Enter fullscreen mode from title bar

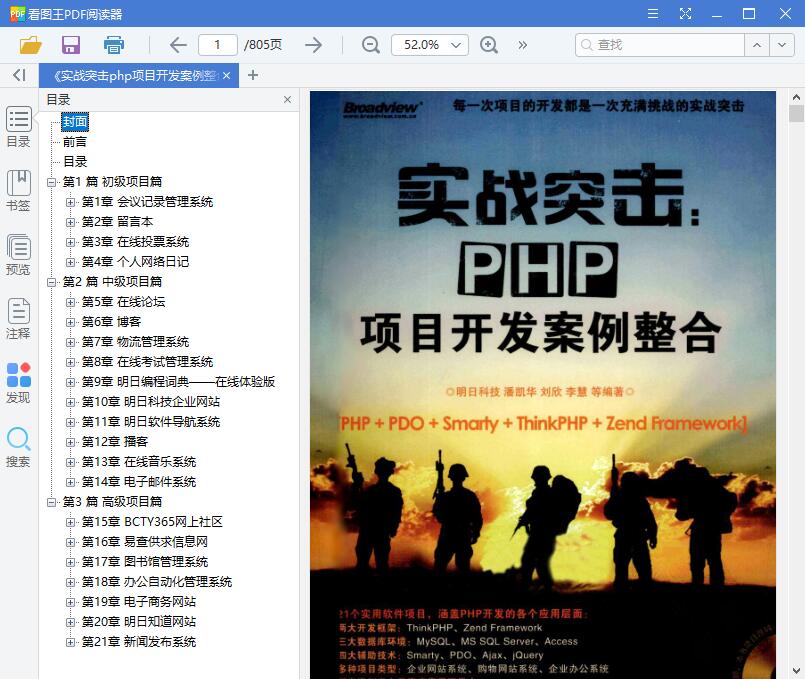[x=685, y=14]
